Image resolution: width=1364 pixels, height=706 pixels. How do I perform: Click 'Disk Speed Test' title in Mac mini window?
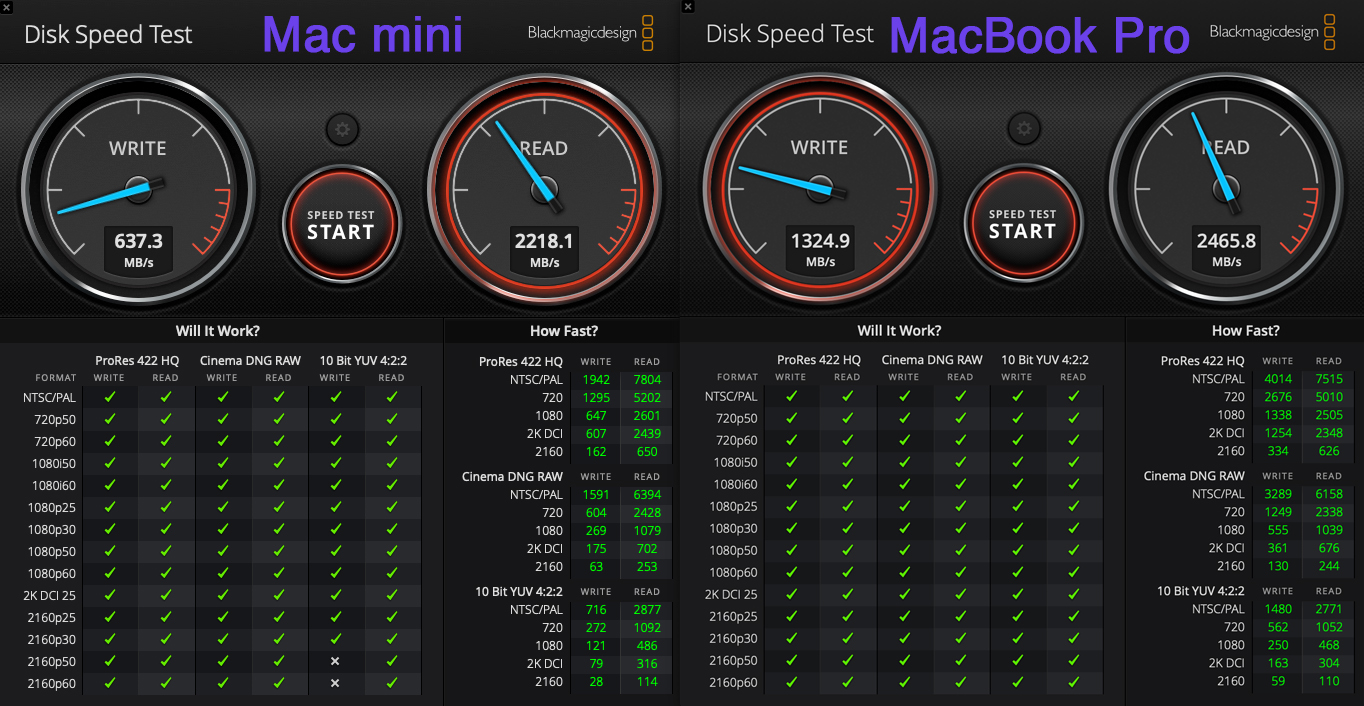coord(108,35)
